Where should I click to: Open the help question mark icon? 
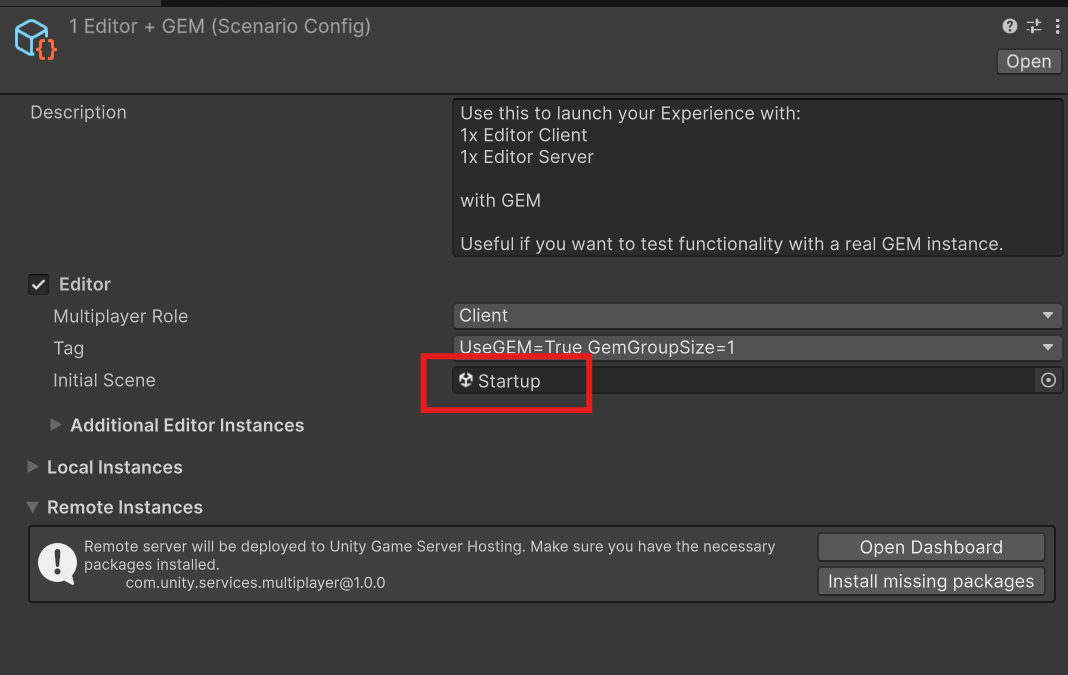[1010, 27]
